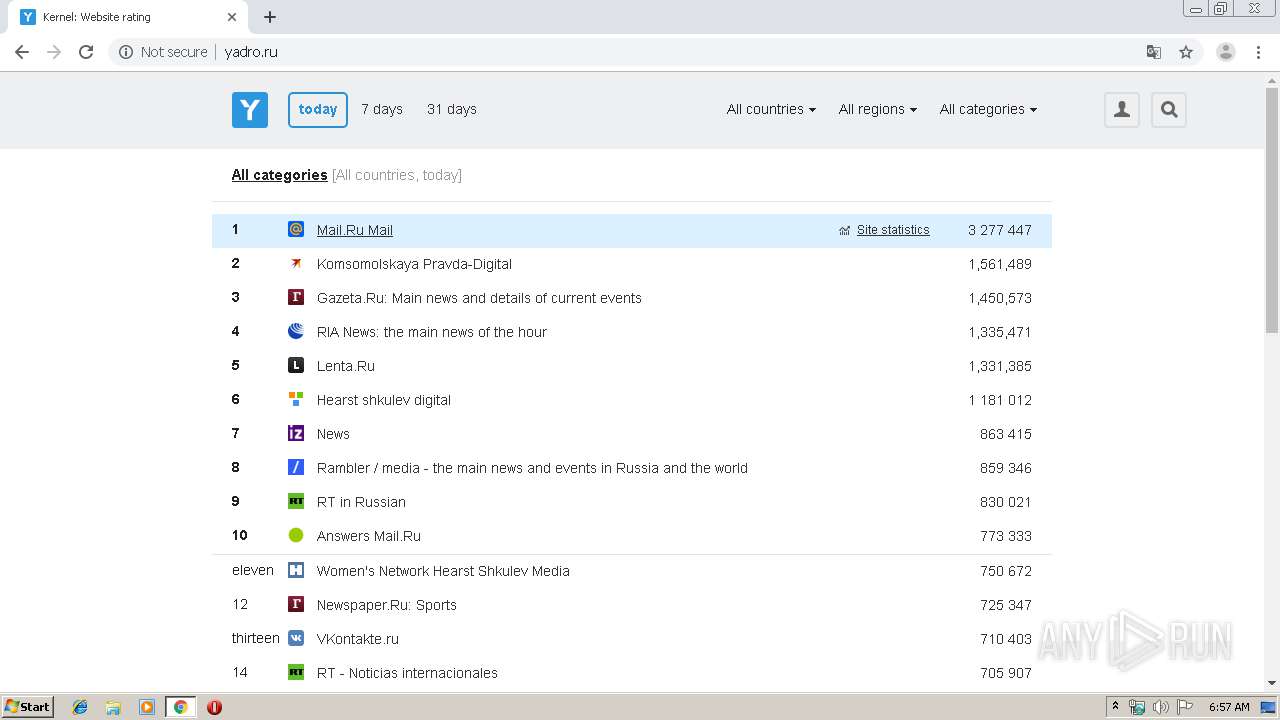Click the Mail.Ru Mail site favicon

click(x=296, y=229)
